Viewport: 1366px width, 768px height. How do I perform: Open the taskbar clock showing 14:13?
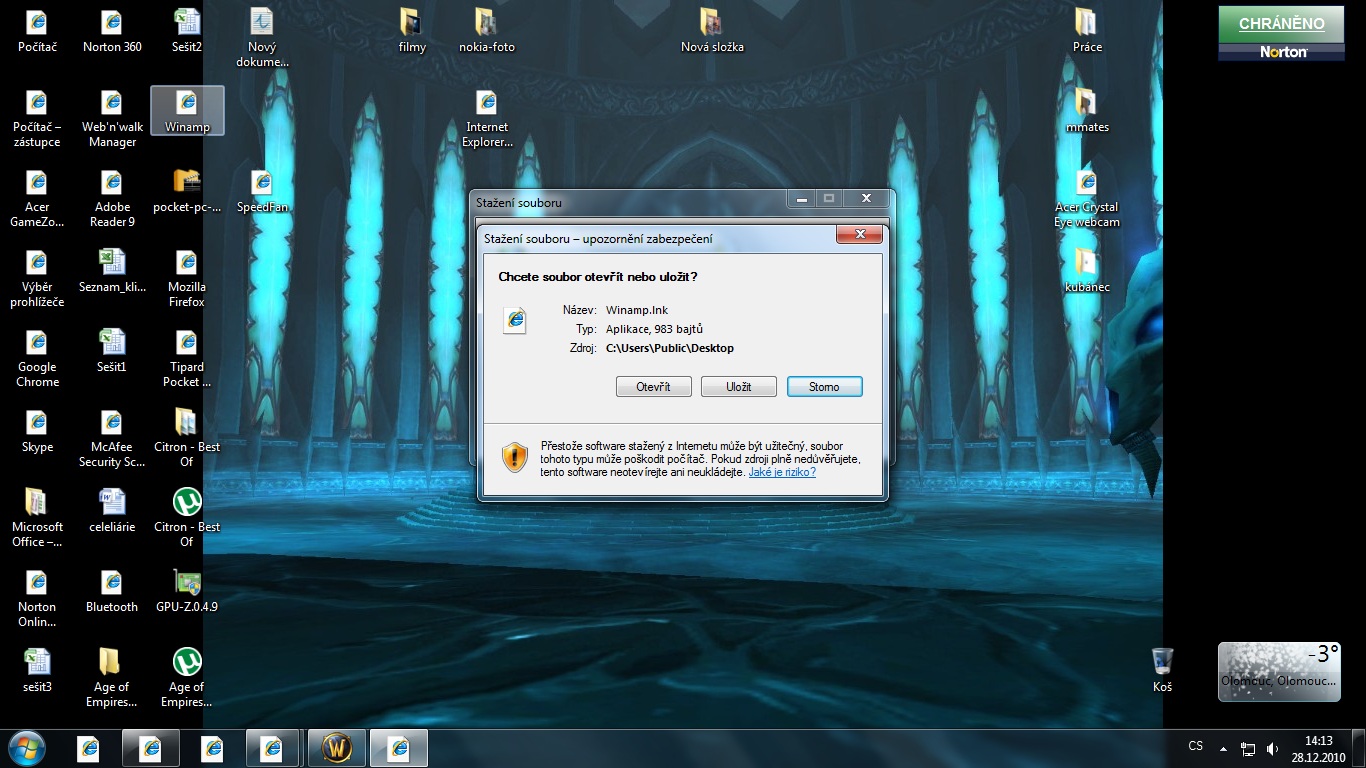pyautogui.click(x=1319, y=748)
